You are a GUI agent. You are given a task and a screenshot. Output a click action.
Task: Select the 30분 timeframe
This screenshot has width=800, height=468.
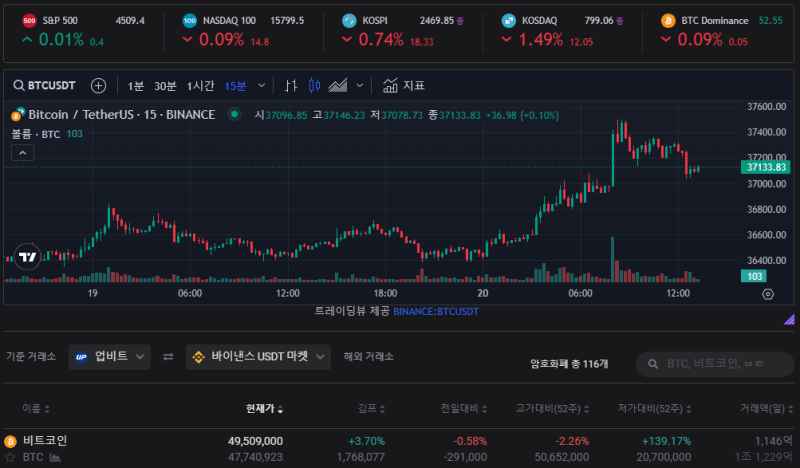165,86
